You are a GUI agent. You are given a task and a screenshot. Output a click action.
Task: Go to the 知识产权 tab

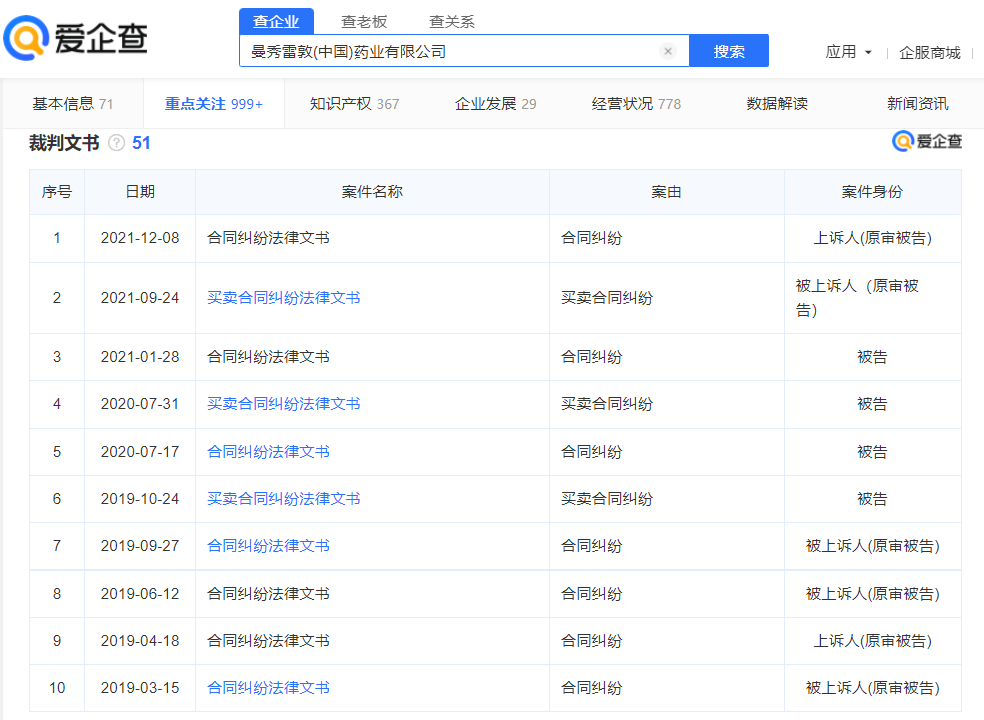(354, 104)
